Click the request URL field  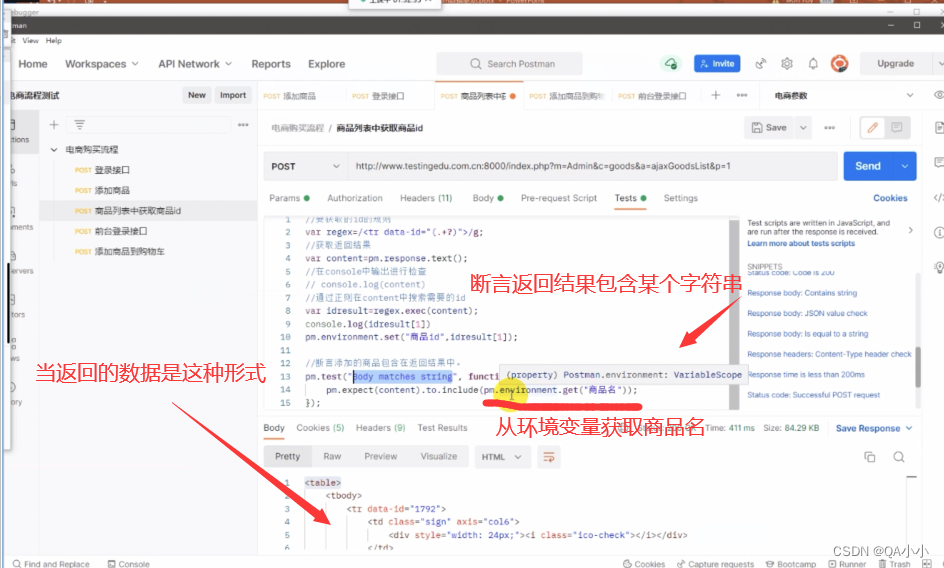(x=592, y=166)
